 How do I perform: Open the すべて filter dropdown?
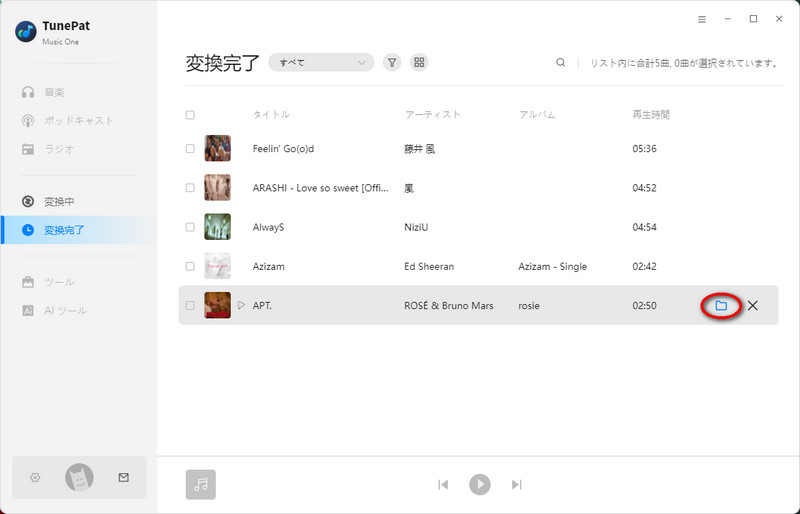(321, 62)
